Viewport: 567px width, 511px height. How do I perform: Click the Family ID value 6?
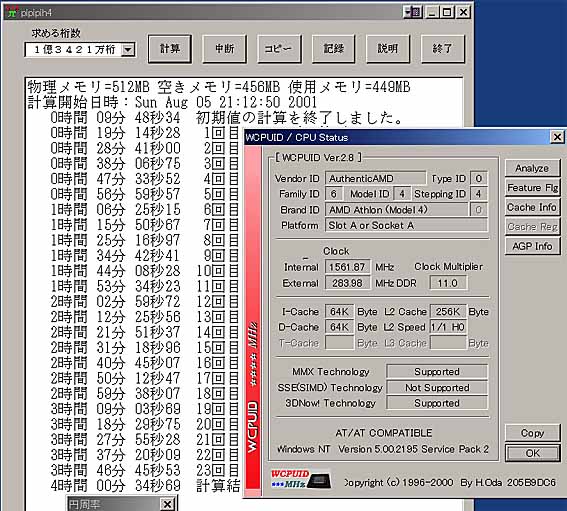click(333, 194)
